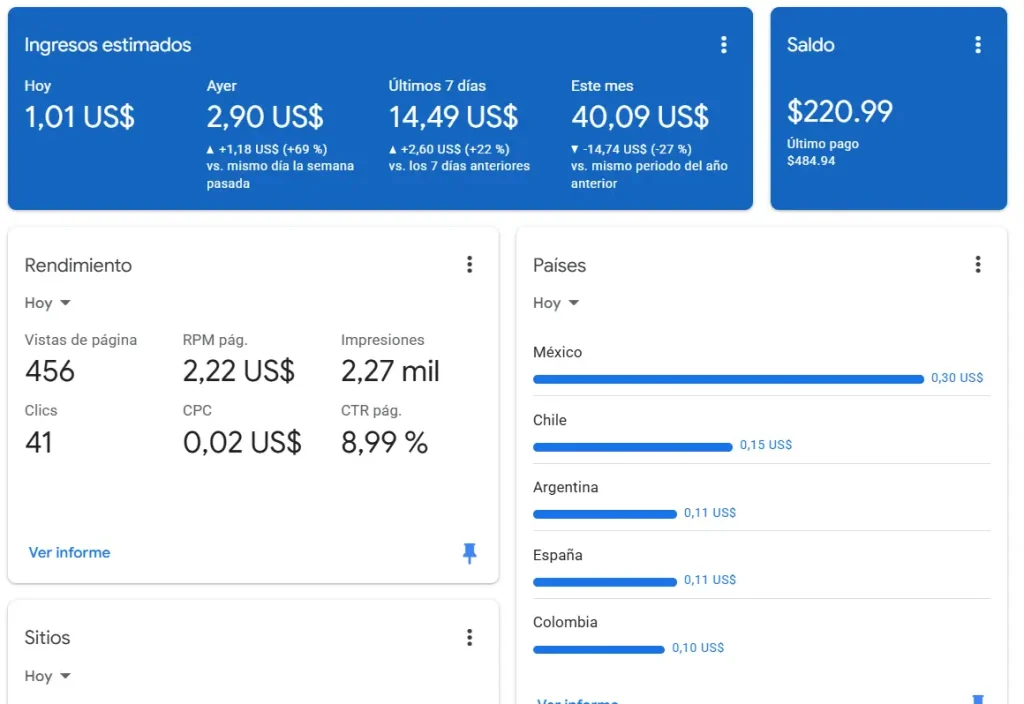Open Ver informe link in Rendimiento

click(69, 552)
